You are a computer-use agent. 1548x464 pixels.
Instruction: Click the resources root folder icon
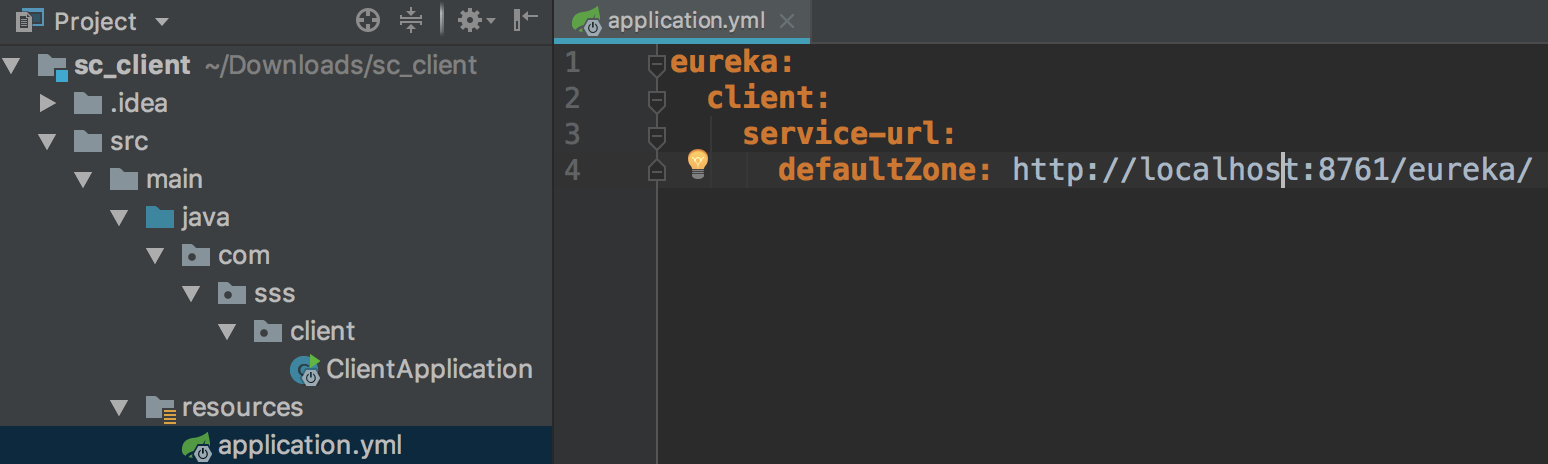(160, 407)
